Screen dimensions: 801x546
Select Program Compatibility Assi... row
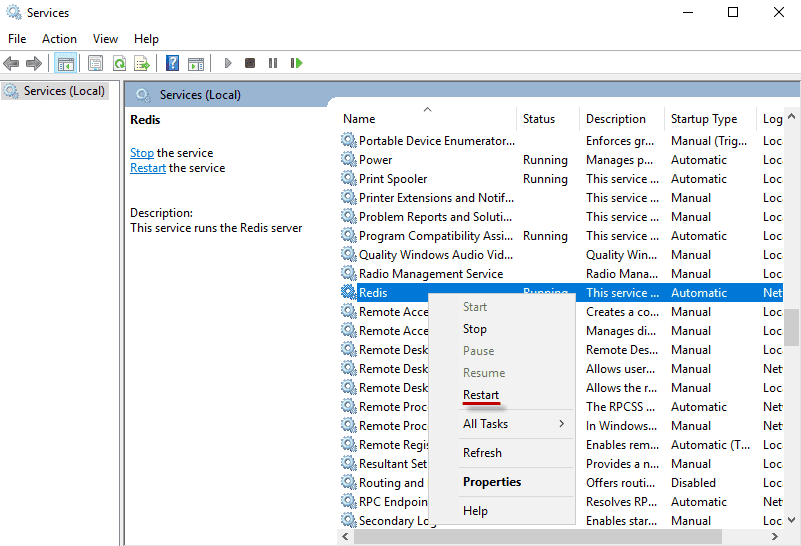[561, 236]
